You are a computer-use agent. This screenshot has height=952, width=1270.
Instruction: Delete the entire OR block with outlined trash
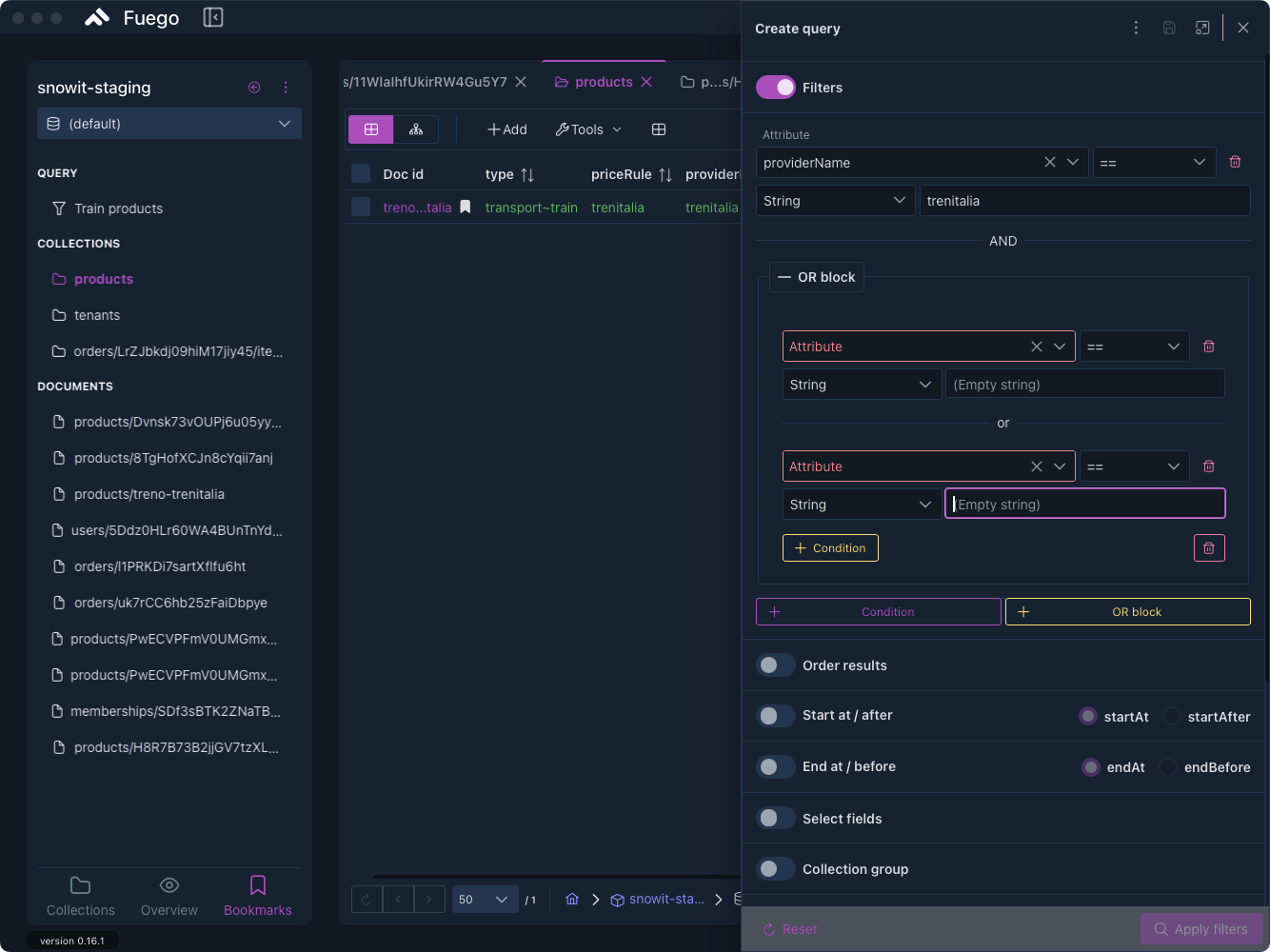click(1209, 548)
